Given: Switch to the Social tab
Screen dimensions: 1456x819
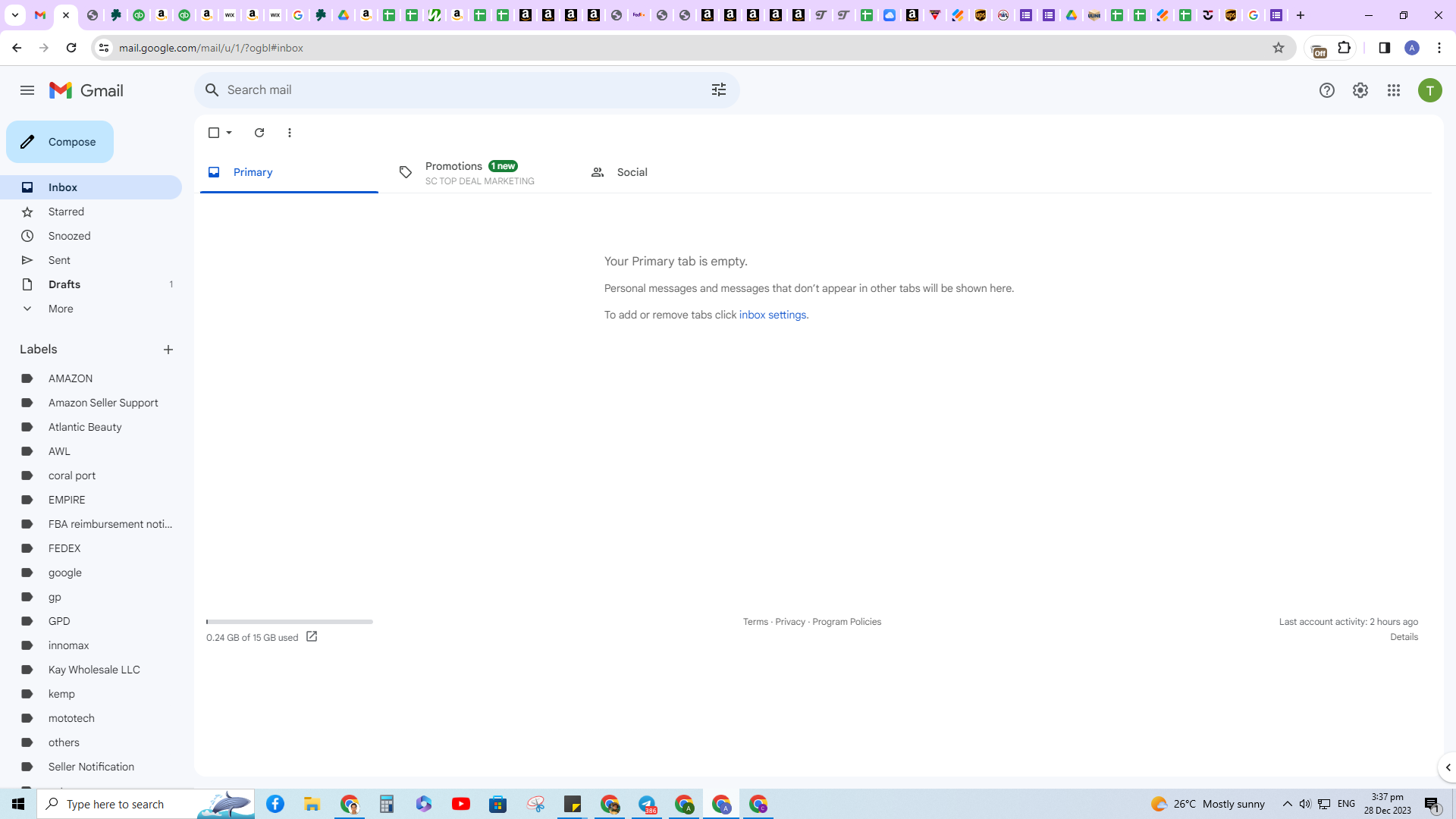Looking at the screenshot, I should click(x=673, y=172).
